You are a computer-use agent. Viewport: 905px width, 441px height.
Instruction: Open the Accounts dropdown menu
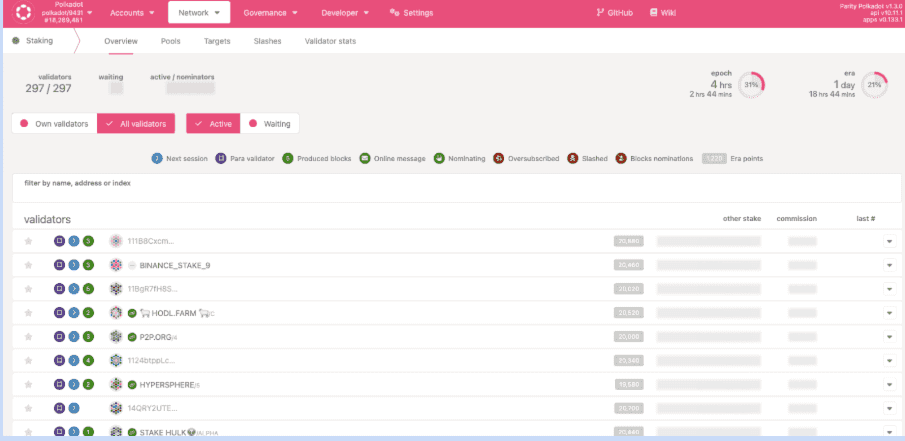tap(132, 13)
